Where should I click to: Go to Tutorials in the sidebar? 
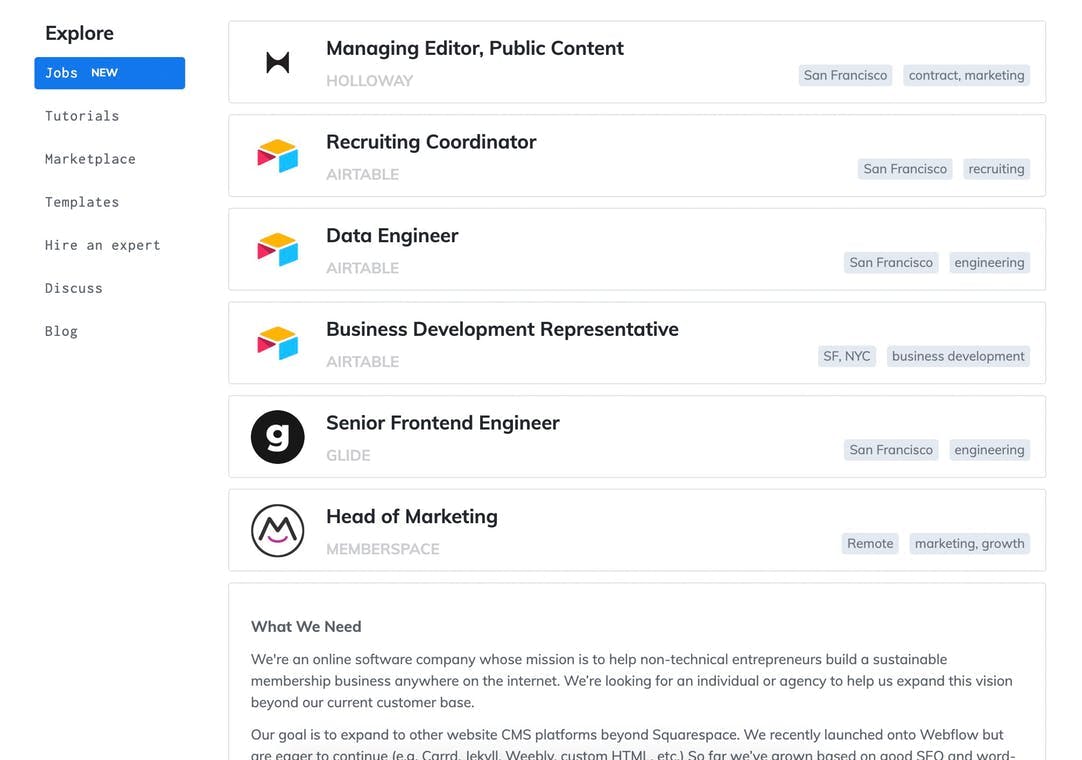pyautogui.click(x=82, y=116)
